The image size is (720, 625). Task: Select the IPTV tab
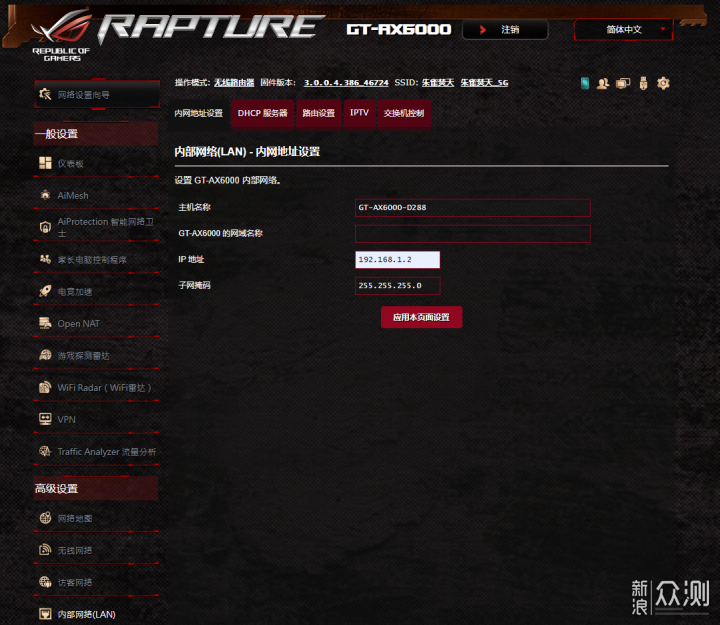(x=359, y=113)
